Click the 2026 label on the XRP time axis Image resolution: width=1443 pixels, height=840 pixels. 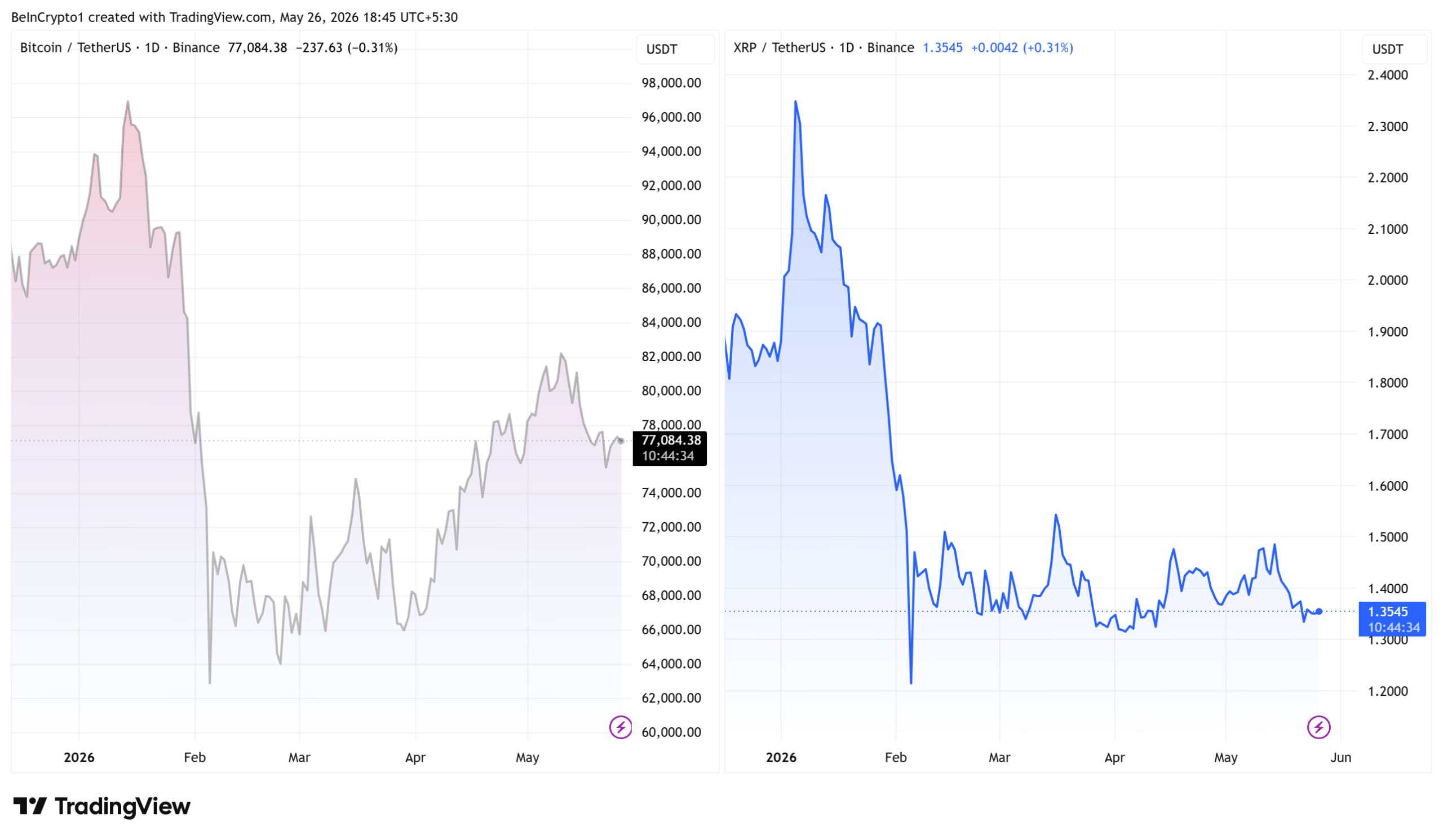click(x=781, y=758)
